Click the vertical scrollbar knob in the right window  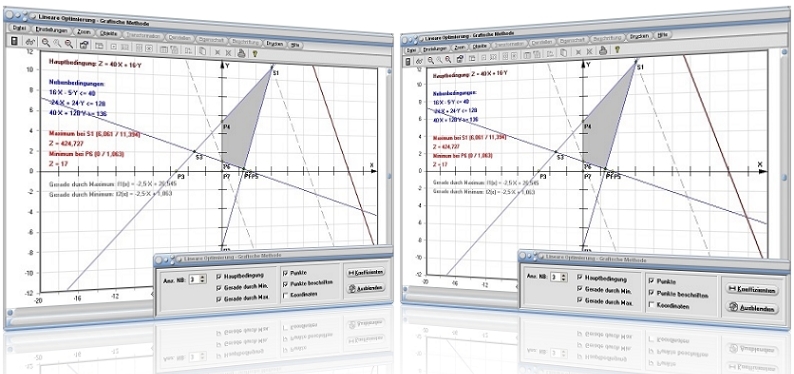point(784,178)
